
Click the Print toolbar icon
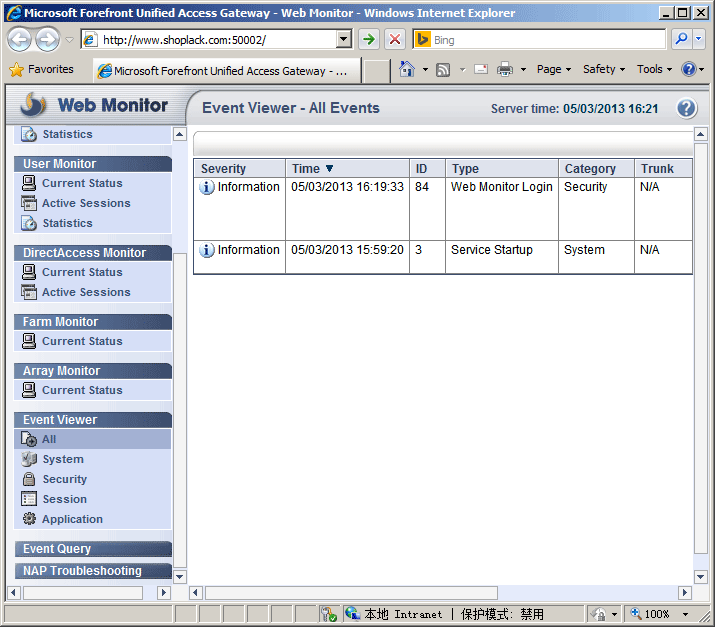point(505,69)
